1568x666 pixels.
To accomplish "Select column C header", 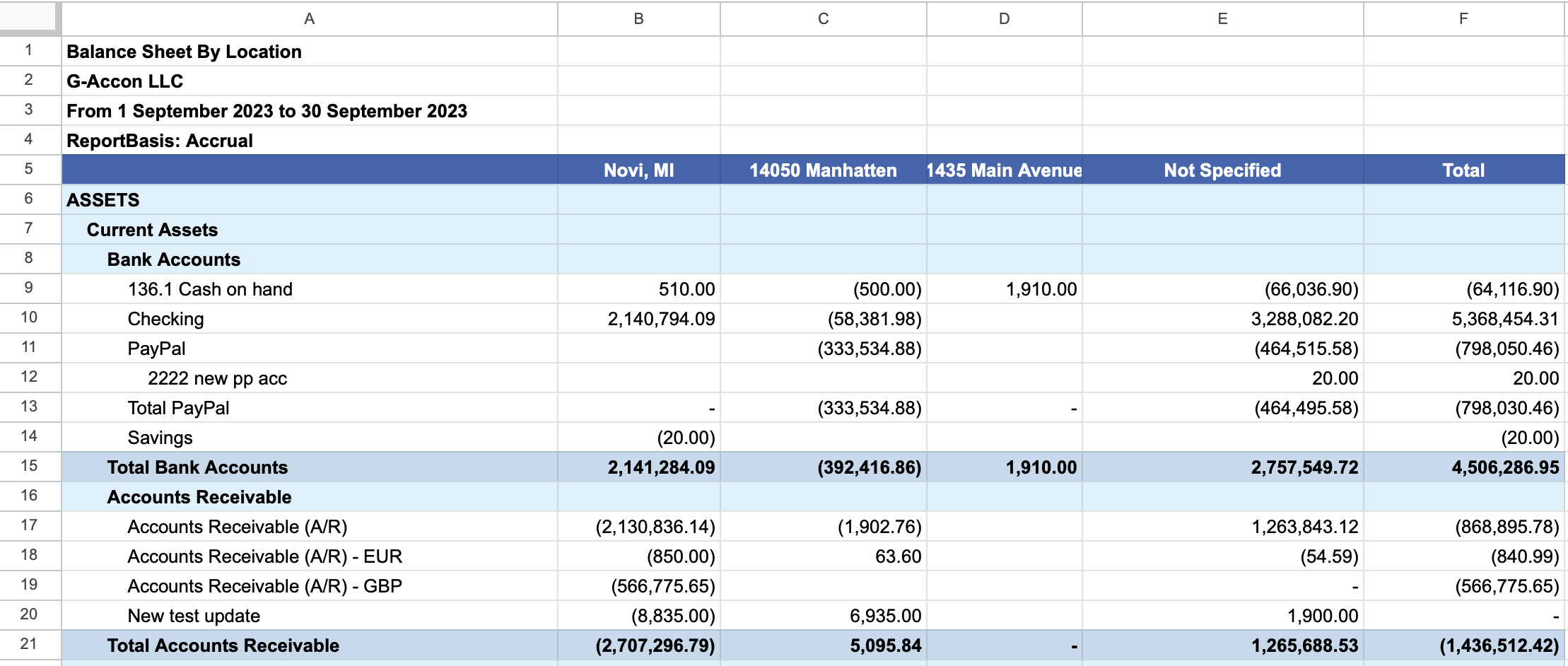I will [823, 19].
